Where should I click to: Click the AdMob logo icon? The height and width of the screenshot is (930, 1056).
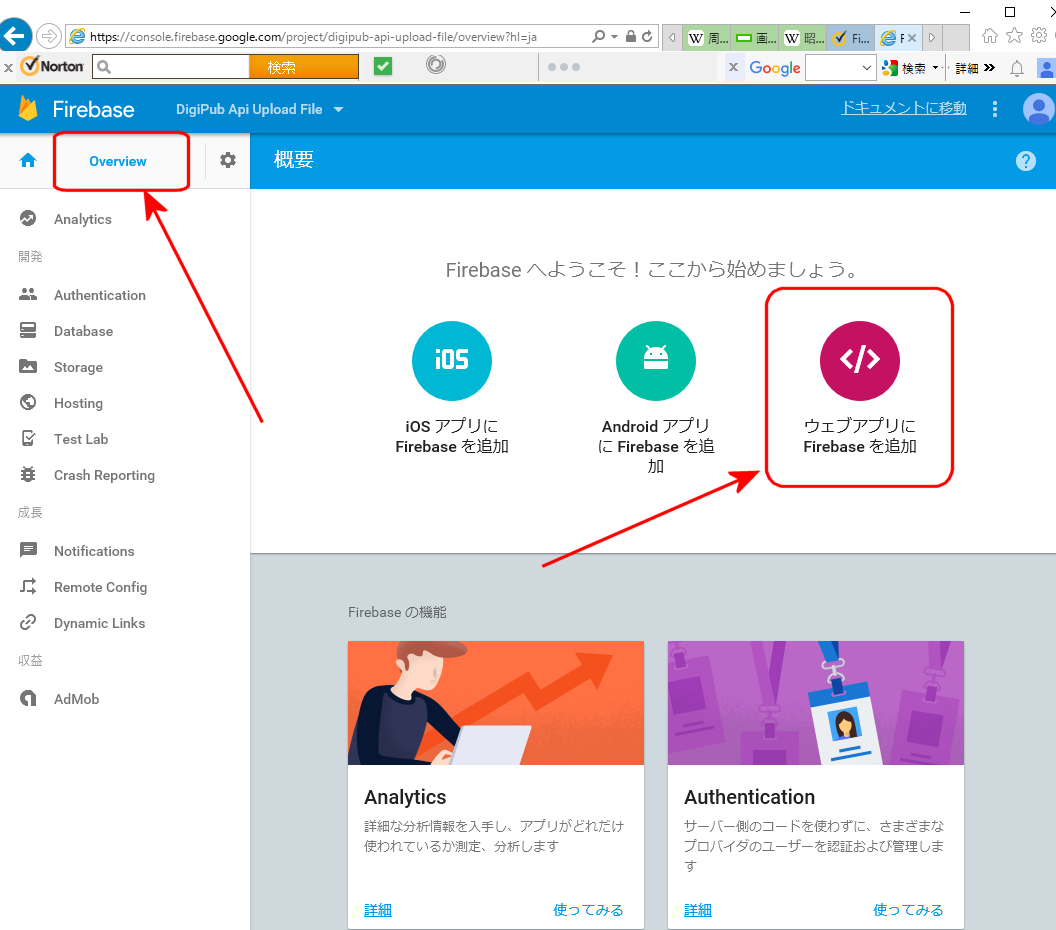point(28,698)
